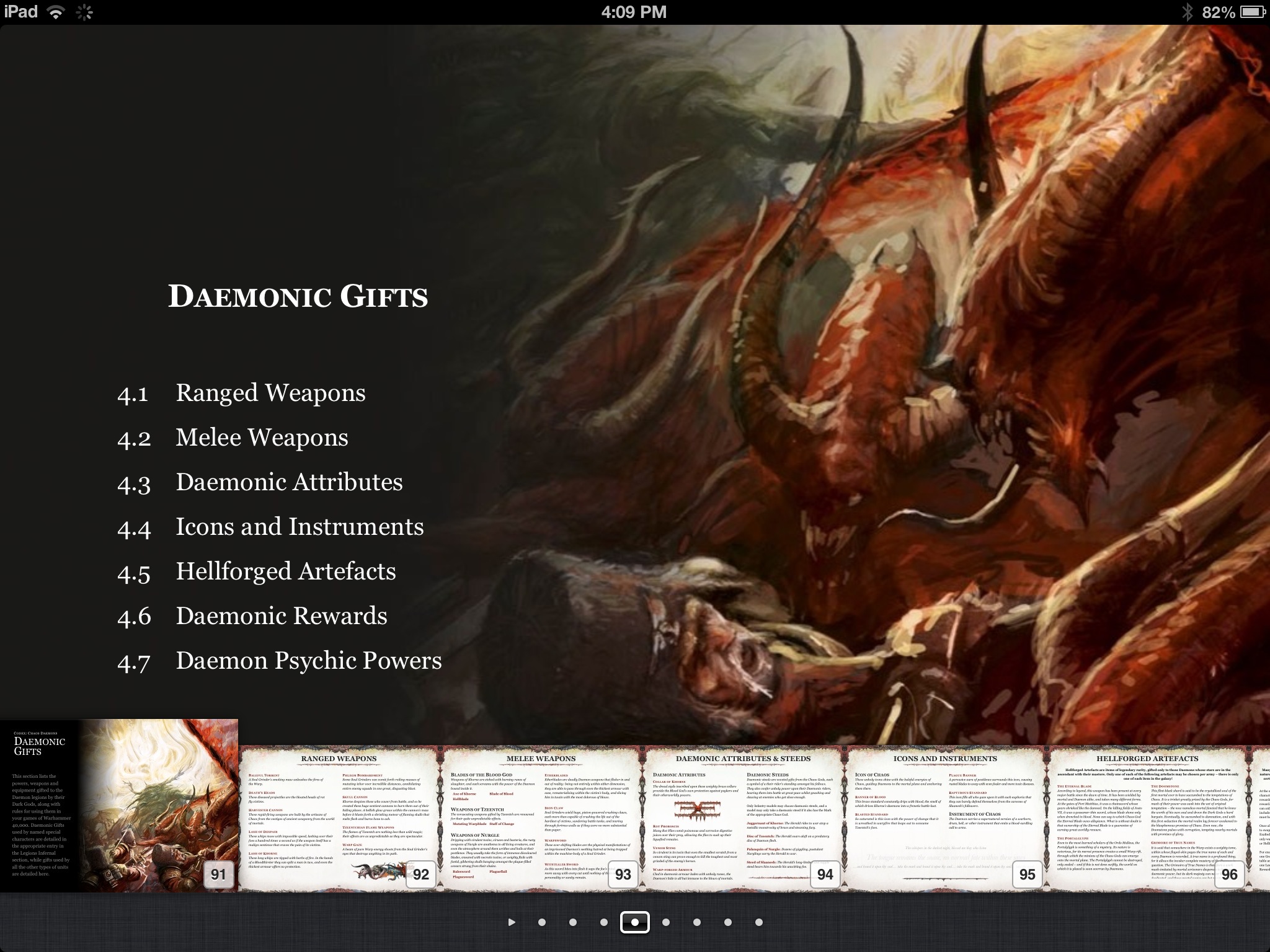The height and width of the screenshot is (952, 1270).
Task: Tap the Wi-Fi status icon
Action: tap(56, 12)
